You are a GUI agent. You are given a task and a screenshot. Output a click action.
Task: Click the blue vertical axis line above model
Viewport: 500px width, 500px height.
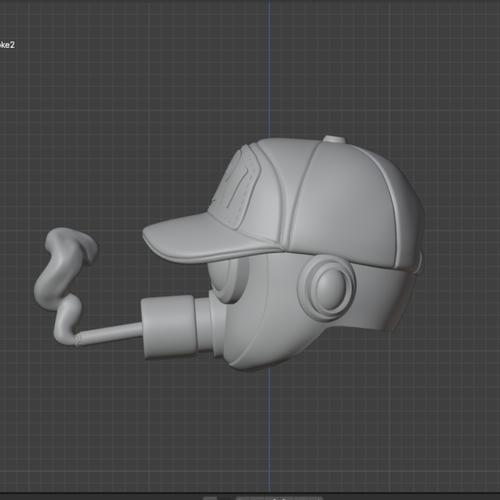(x=270, y=67)
